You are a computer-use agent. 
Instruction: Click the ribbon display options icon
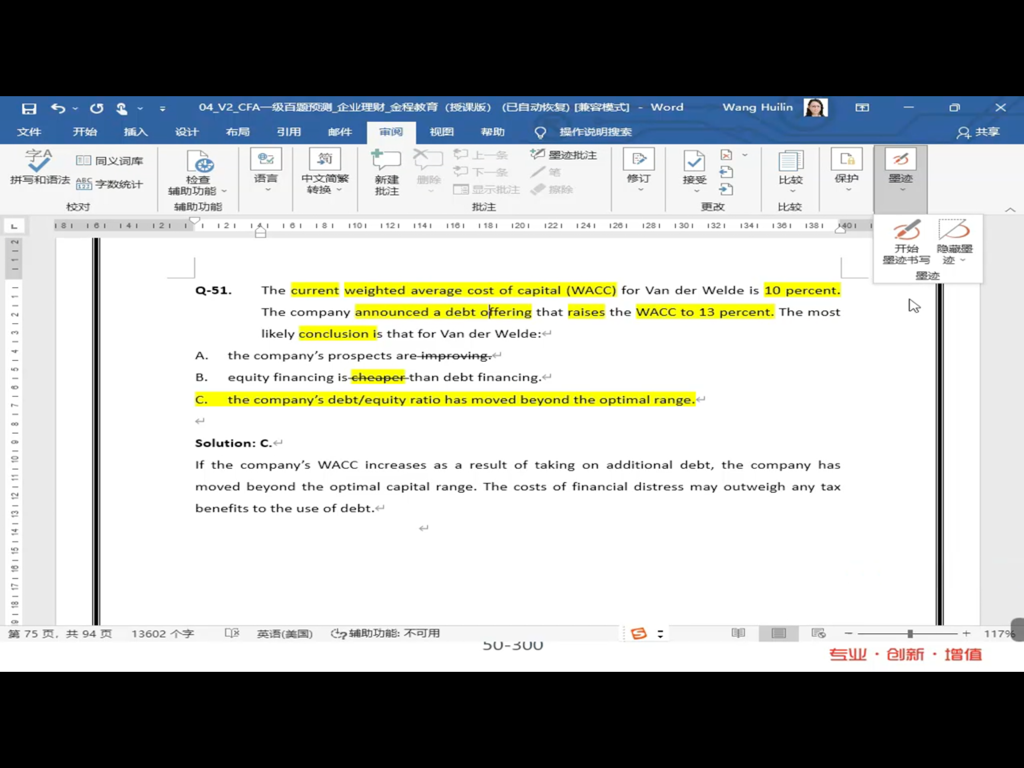(x=862, y=108)
